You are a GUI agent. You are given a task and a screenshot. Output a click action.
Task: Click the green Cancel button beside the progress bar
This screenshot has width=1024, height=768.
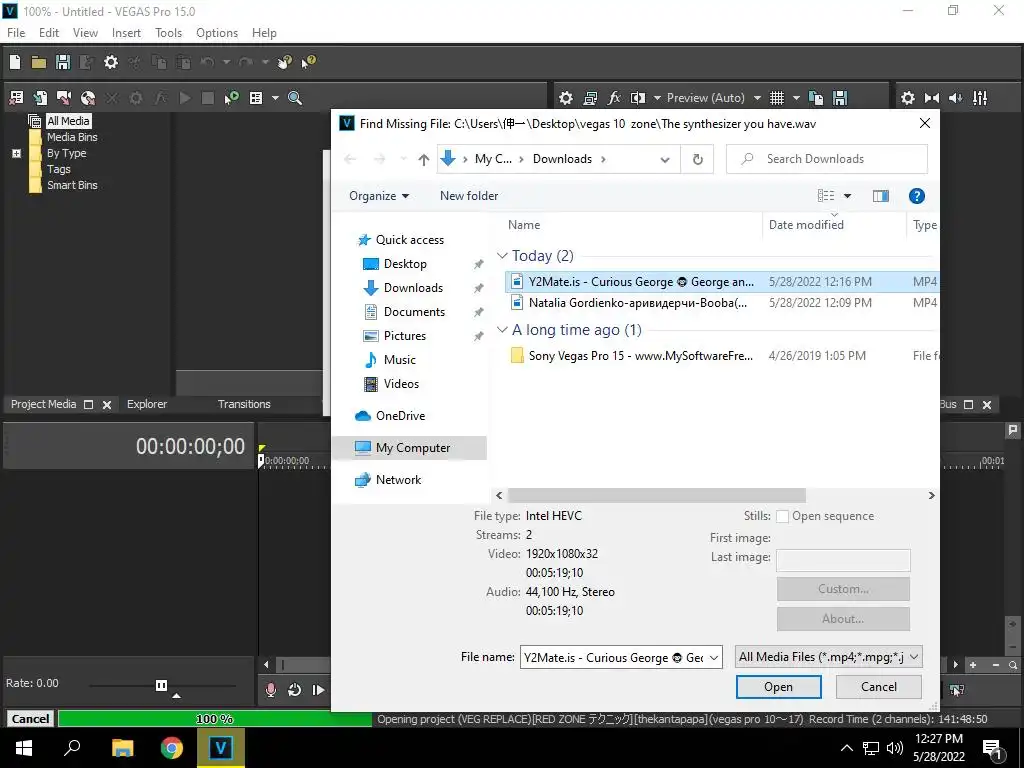30,719
